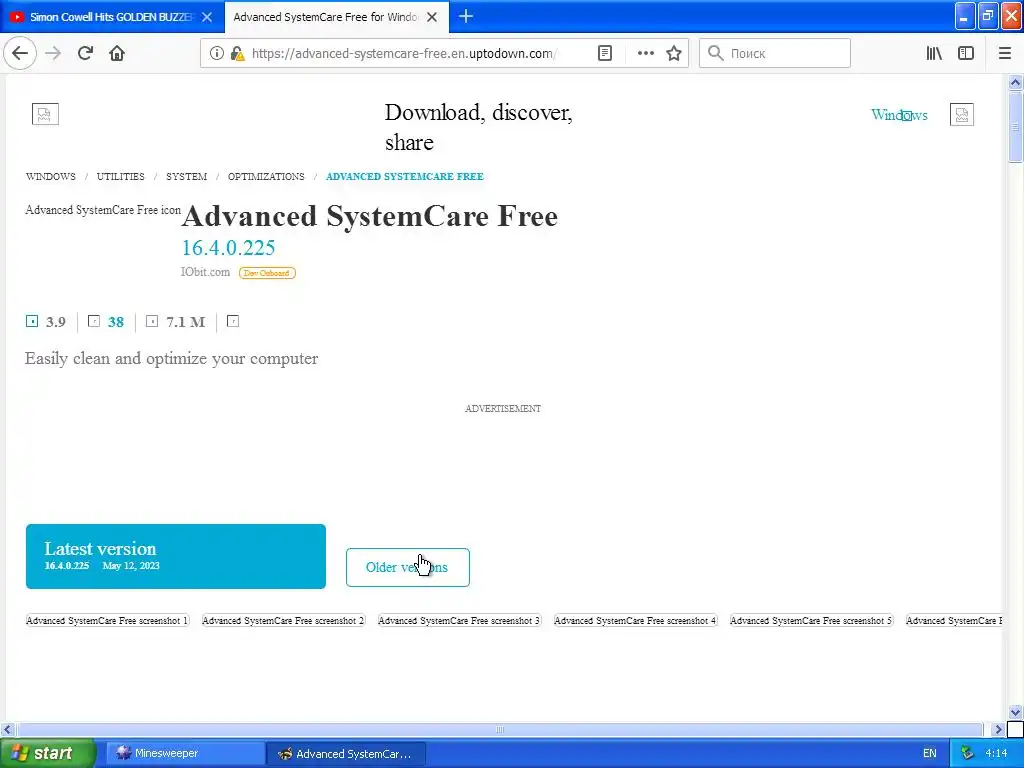Image resolution: width=1024 pixels, height=768 pixels.
Task: Open Advanced SystemCare Free screenshot 2
Action: (x=283, y=620)
